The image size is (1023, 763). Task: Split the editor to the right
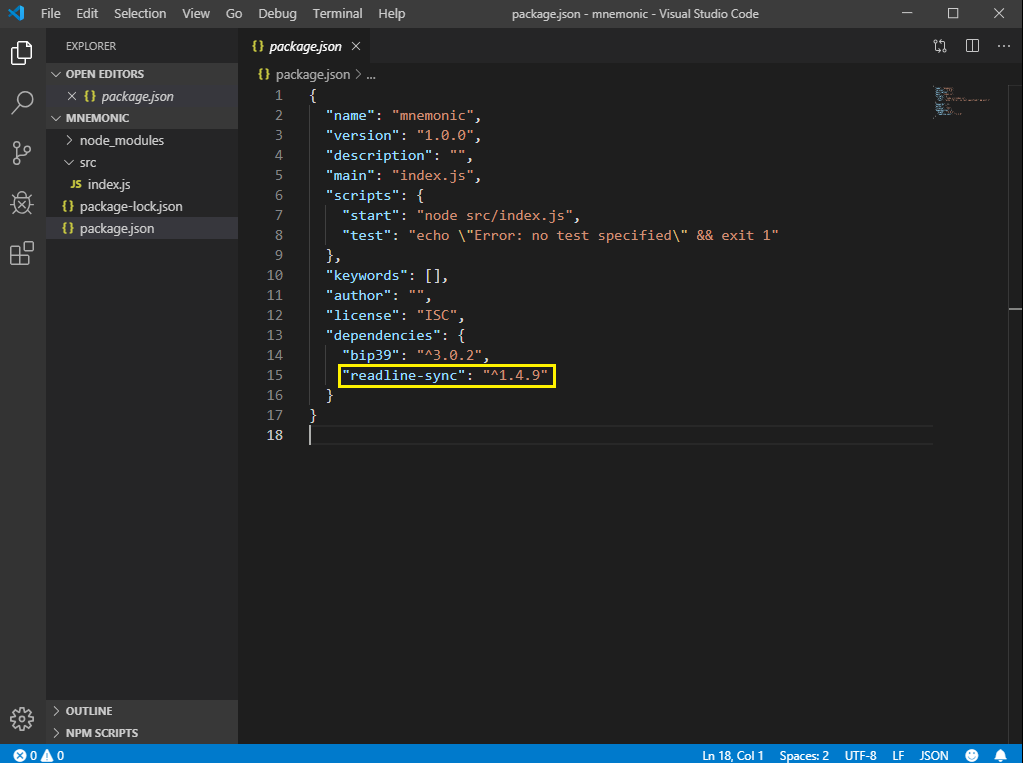pyautogui.click(x=972, y=46)
